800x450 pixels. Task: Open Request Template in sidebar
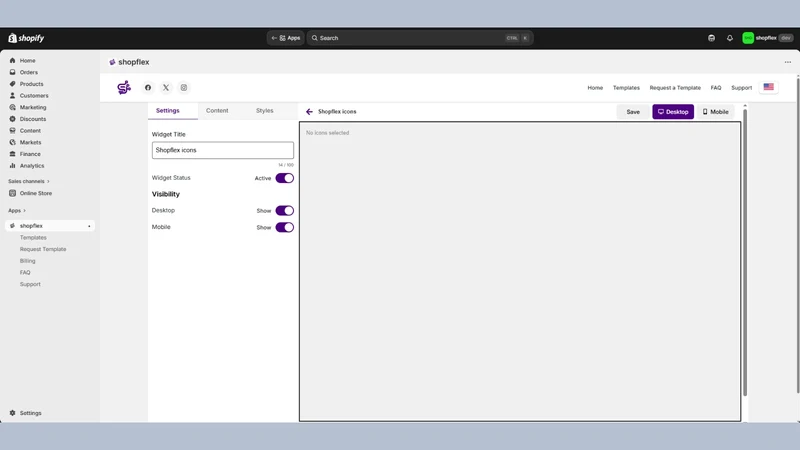[43, 249]
